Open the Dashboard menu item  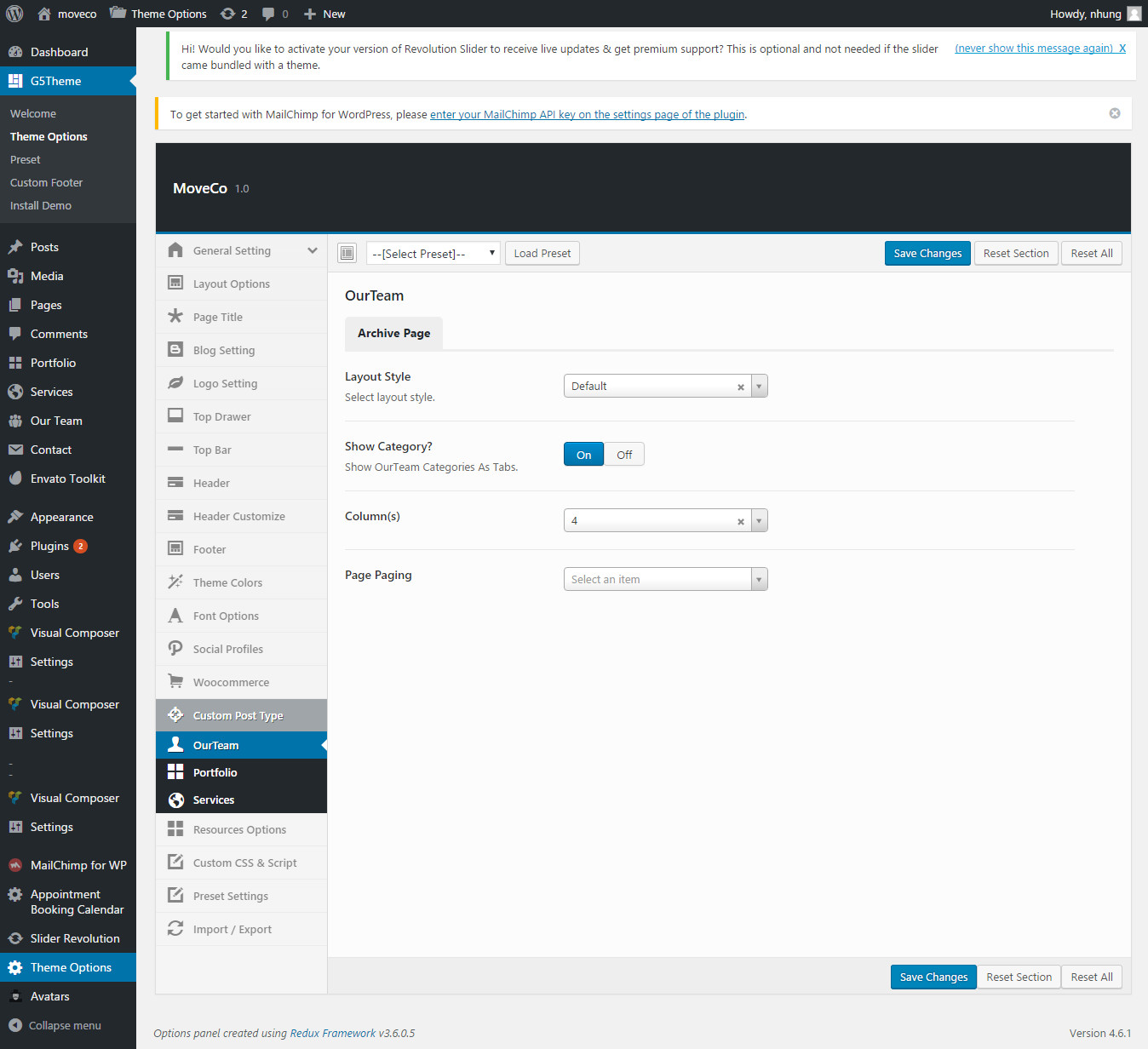(68, 52)
